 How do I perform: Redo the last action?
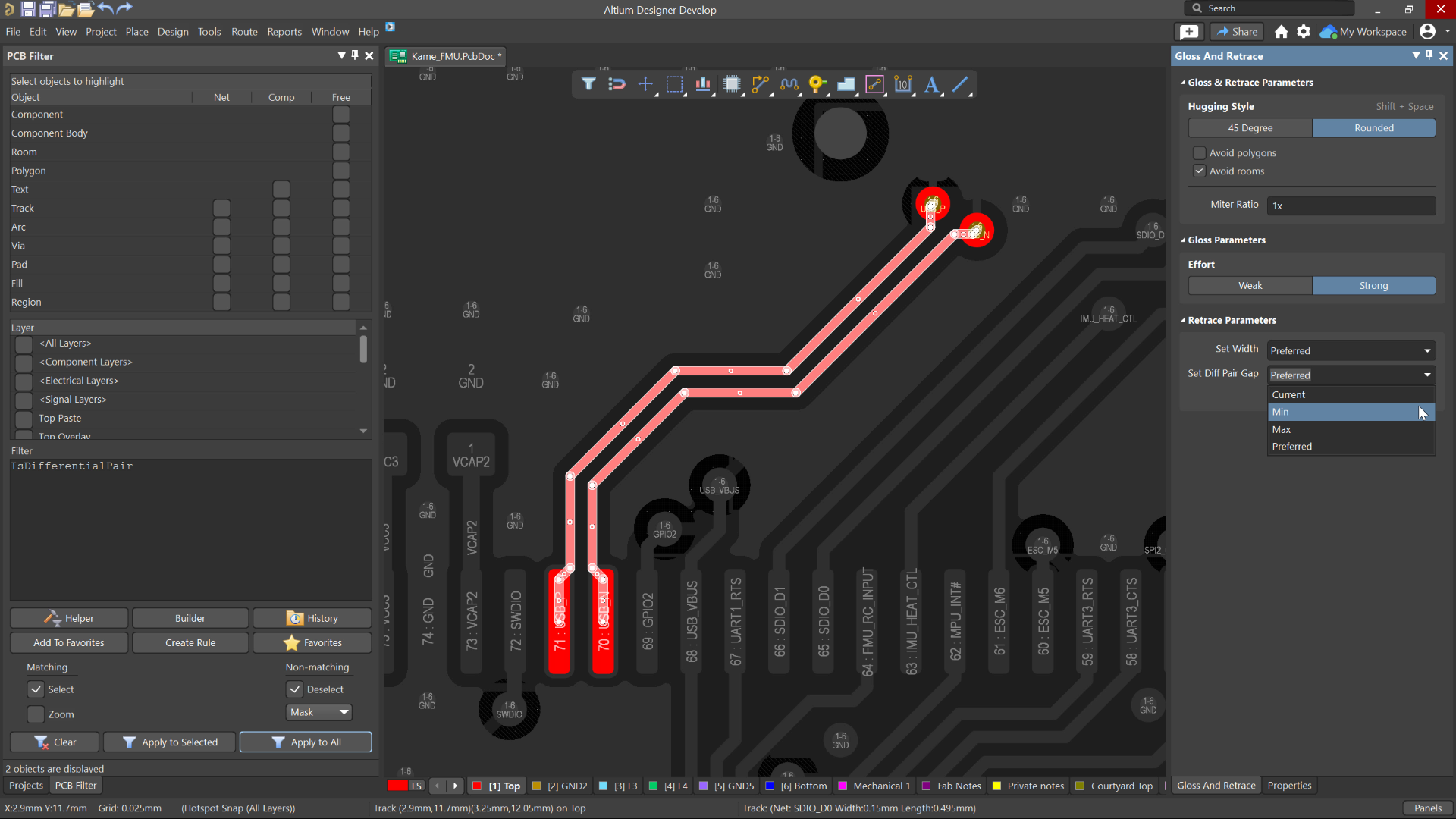(x=124, y=9)
